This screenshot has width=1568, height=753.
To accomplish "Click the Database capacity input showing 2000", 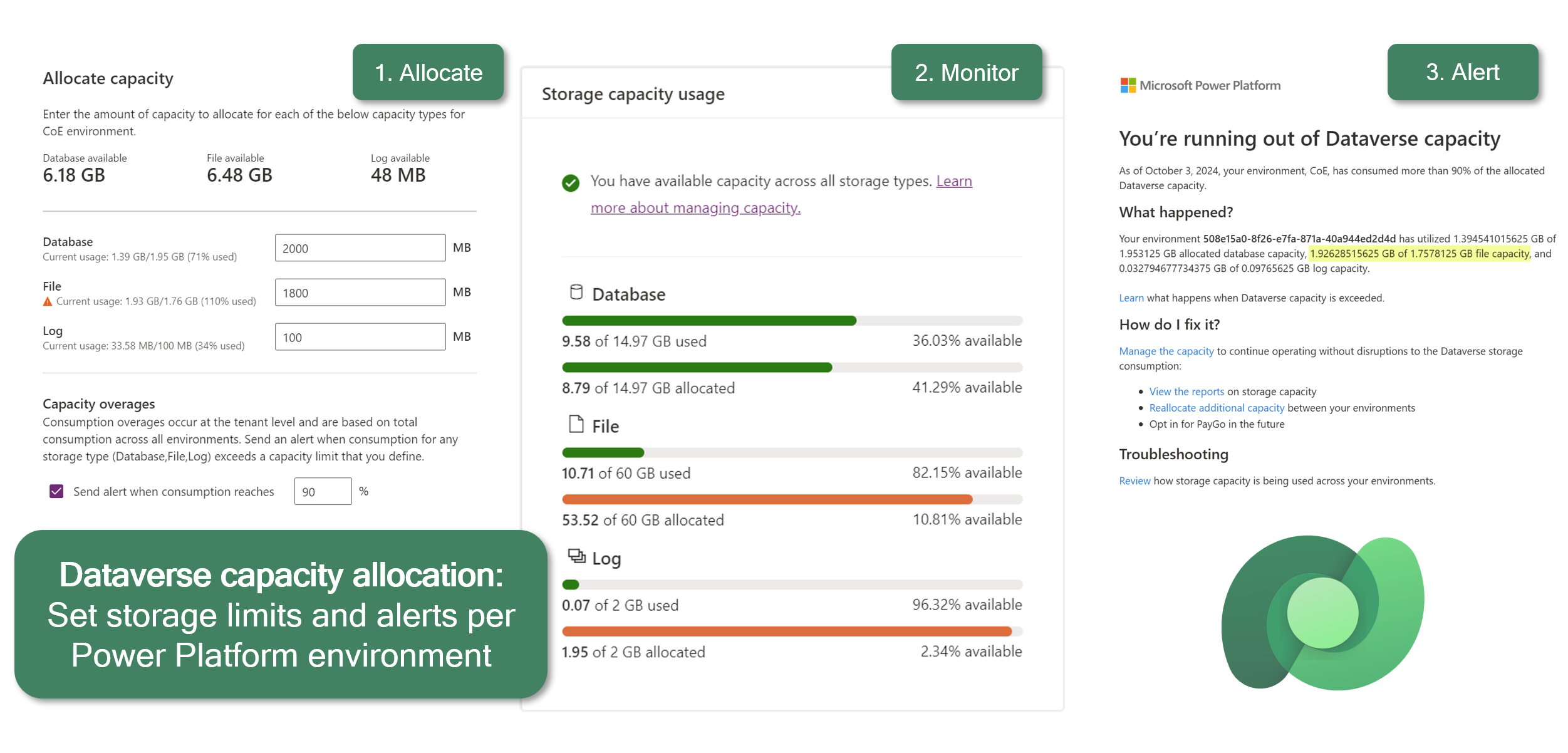I will 360,248.
